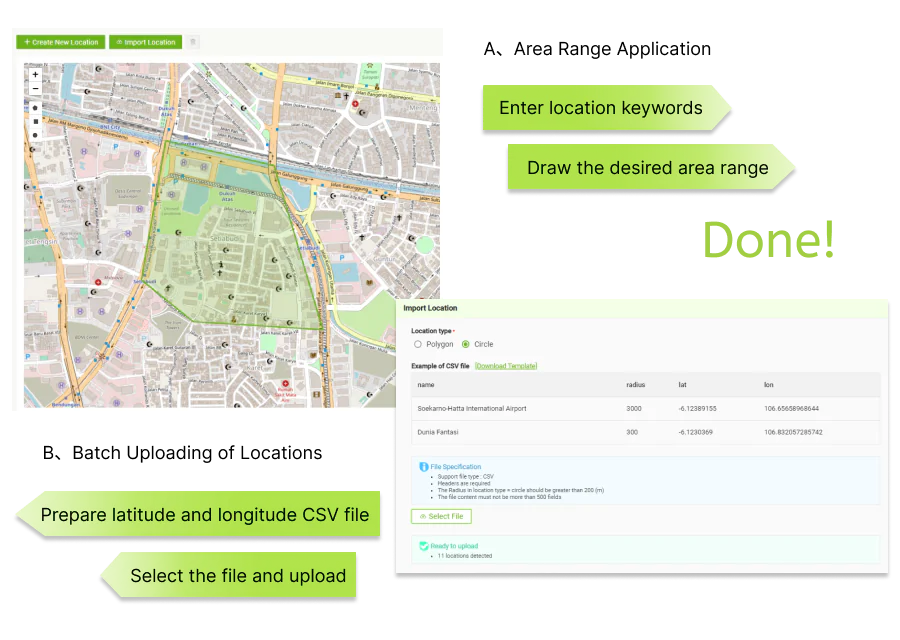Click the longitude value 106.832057285742

click(793, 432)
